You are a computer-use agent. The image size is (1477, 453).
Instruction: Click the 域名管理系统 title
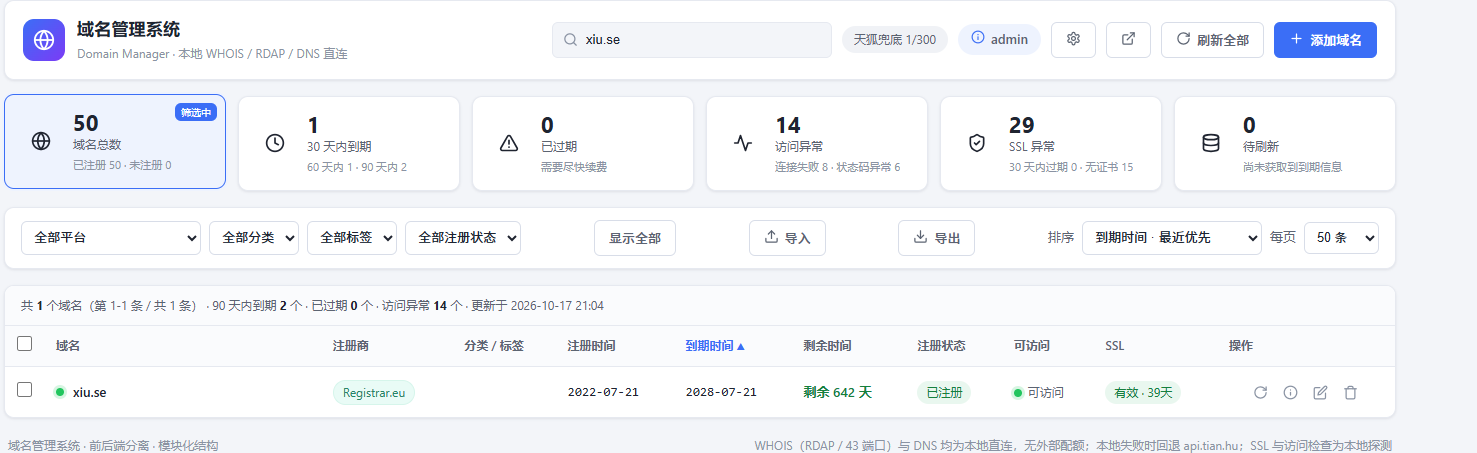pos(129,30)
